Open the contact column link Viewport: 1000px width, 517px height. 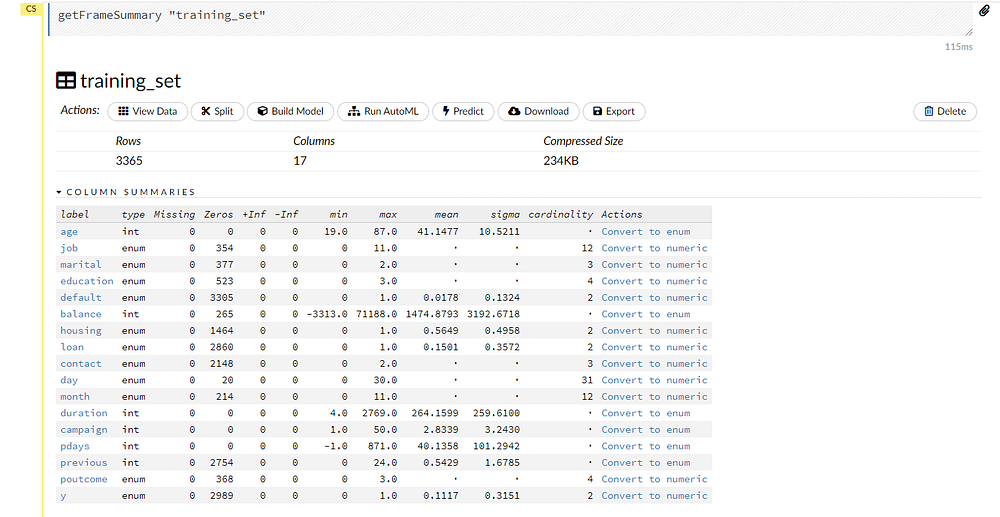coord(80,364)
